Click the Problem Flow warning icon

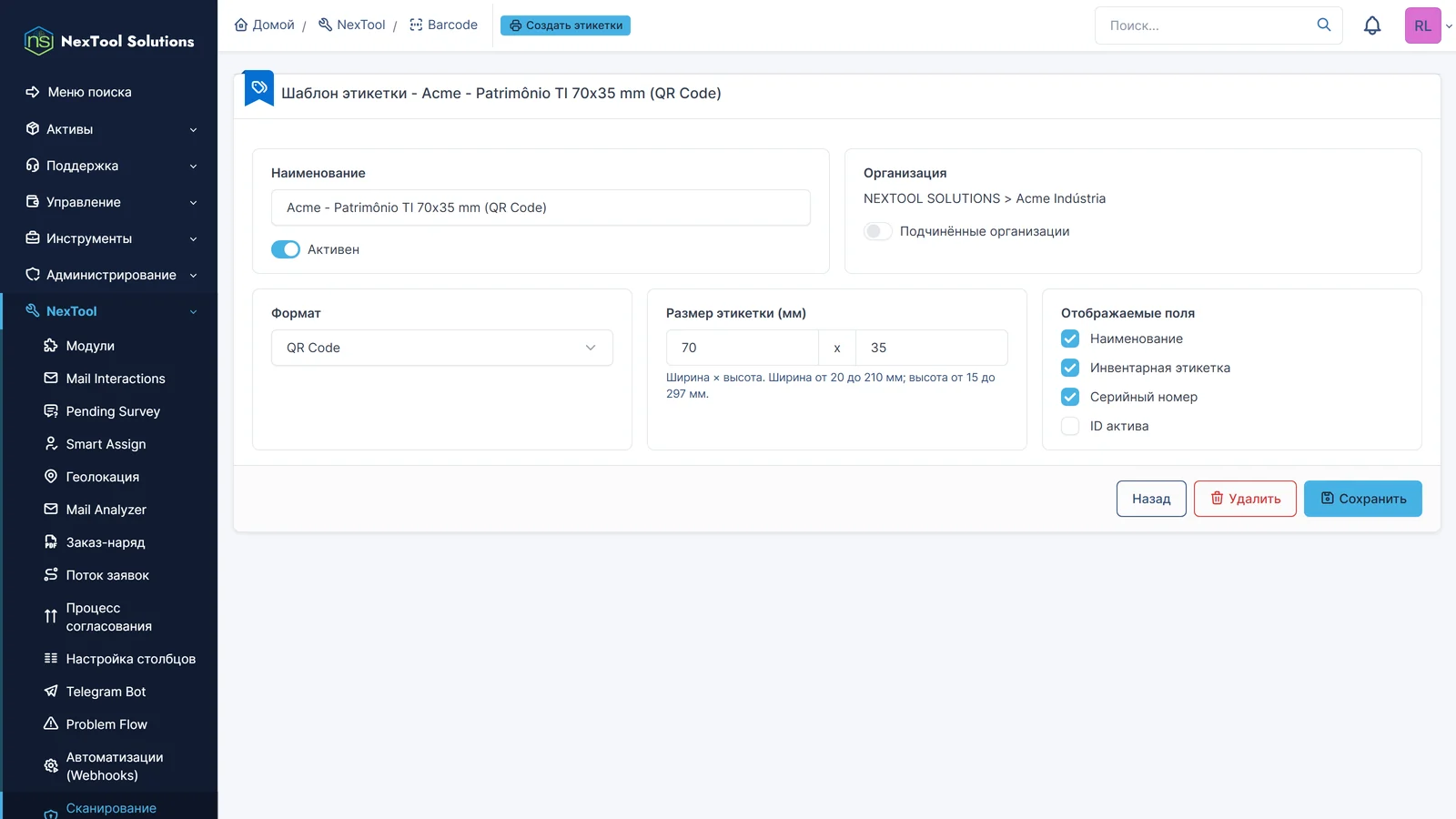(x=51, y=724)
